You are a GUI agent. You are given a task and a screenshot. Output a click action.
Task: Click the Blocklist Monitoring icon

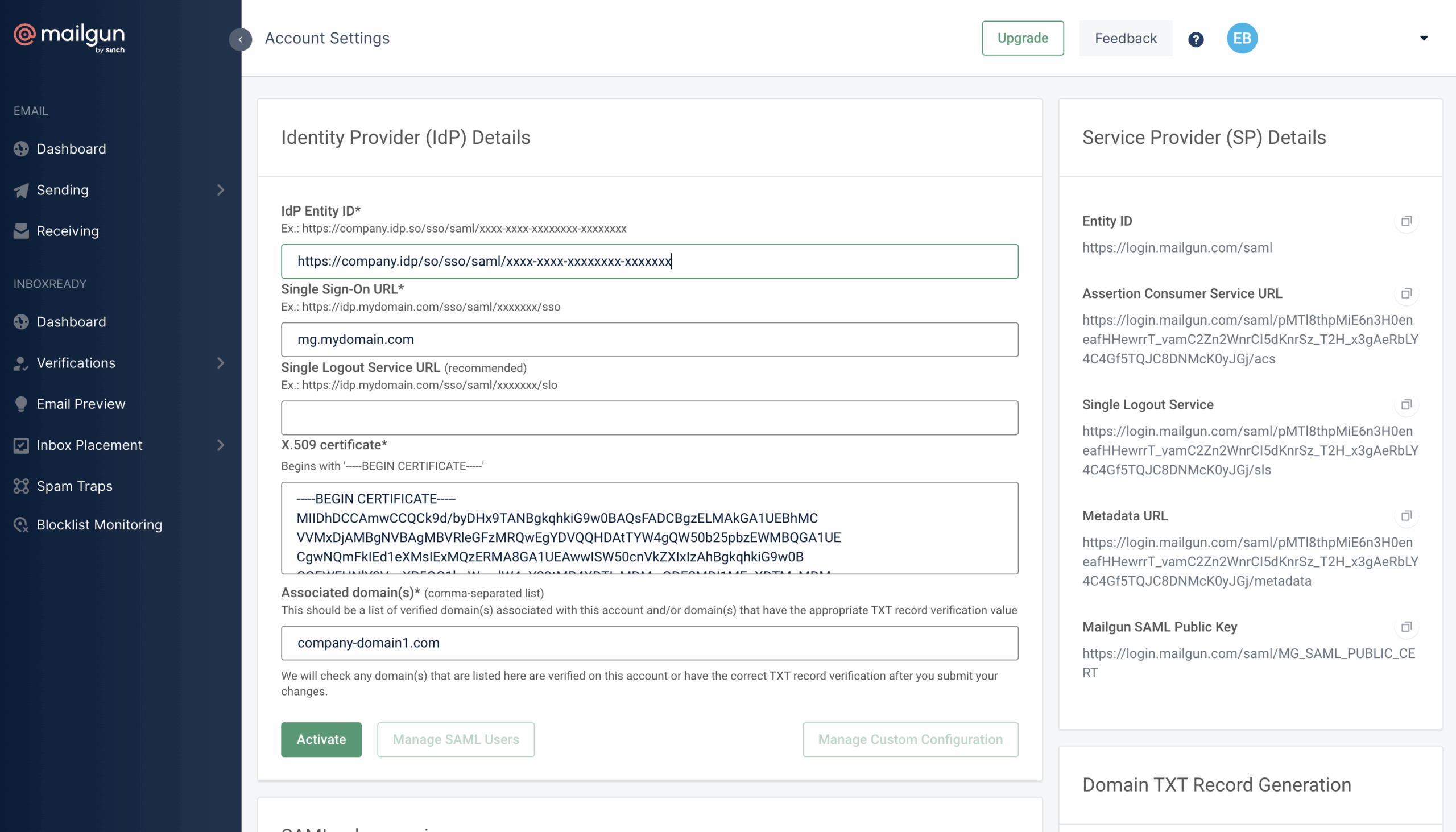tap(21, 524)
